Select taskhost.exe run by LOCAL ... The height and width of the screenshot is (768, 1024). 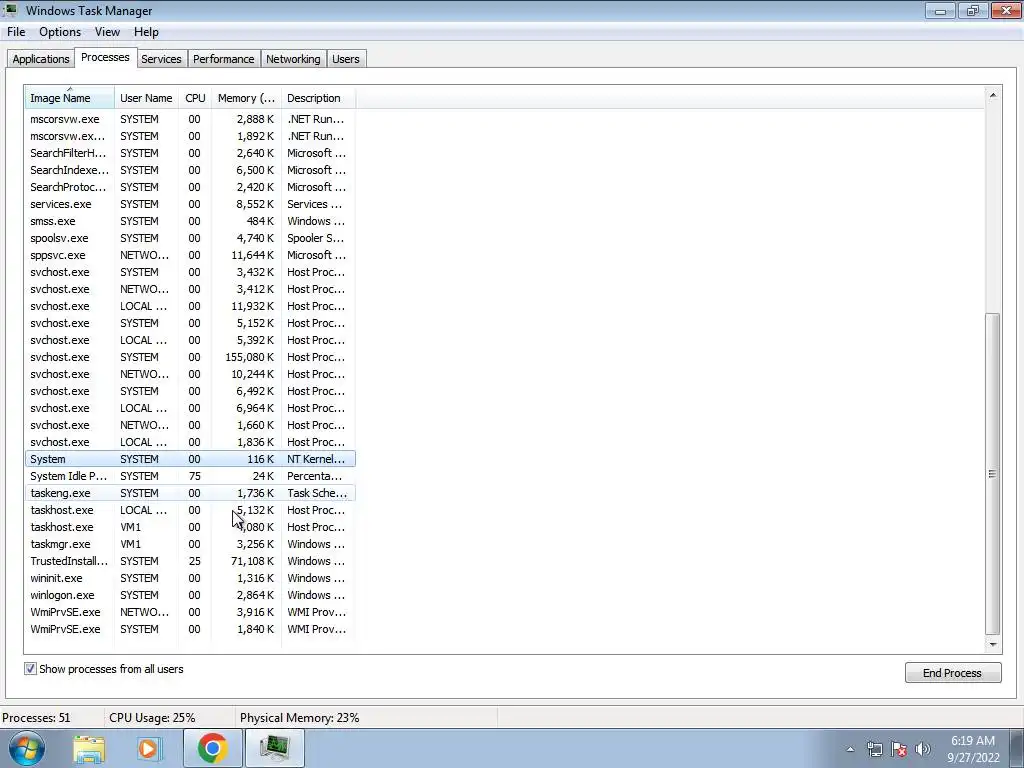pos(190,510)
